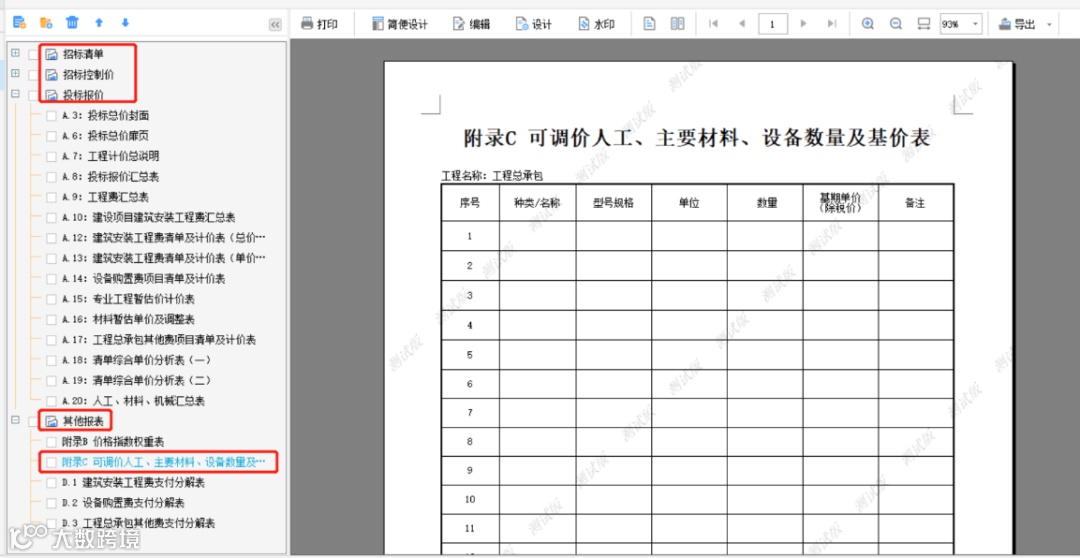Click the fit page width icon
1080x558 pixels.
(x=924, y=24)
